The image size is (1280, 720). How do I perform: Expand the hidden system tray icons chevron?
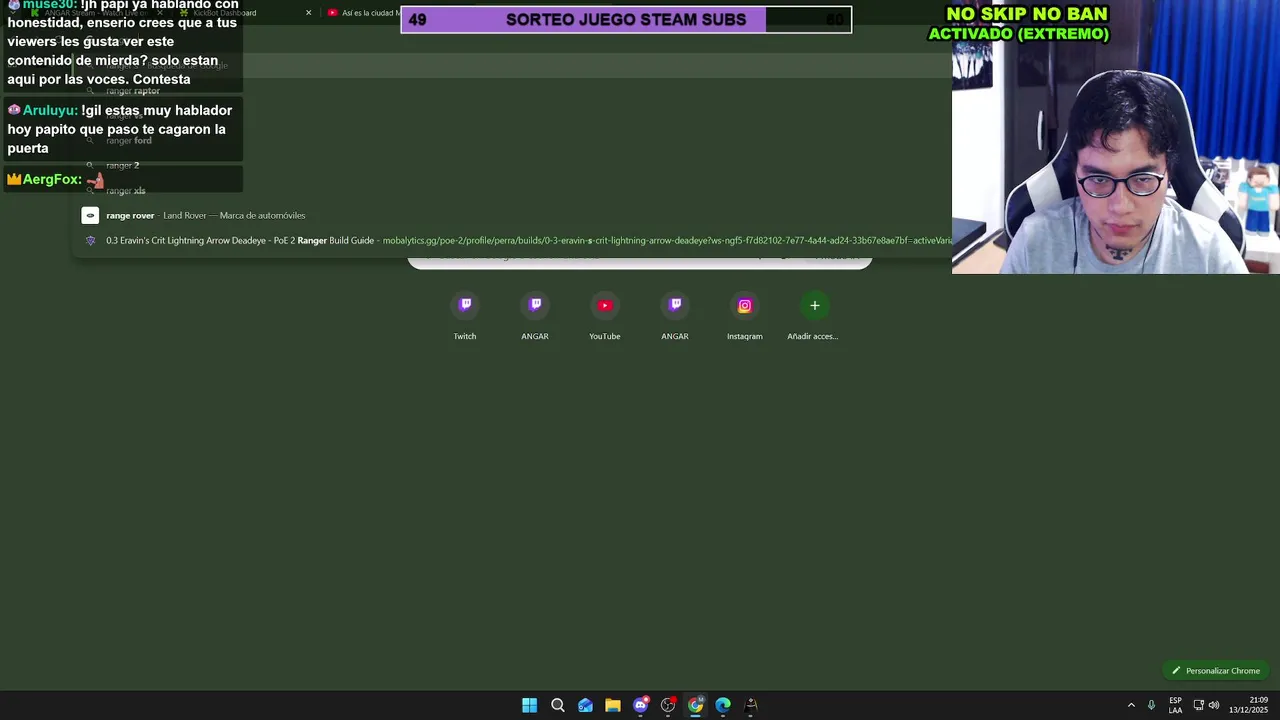pos(1131,705)
